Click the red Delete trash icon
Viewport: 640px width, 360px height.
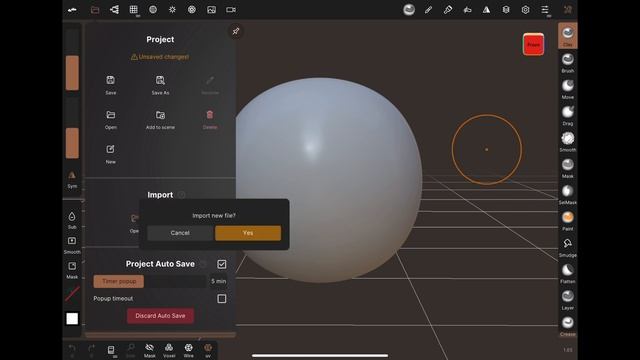210,115
